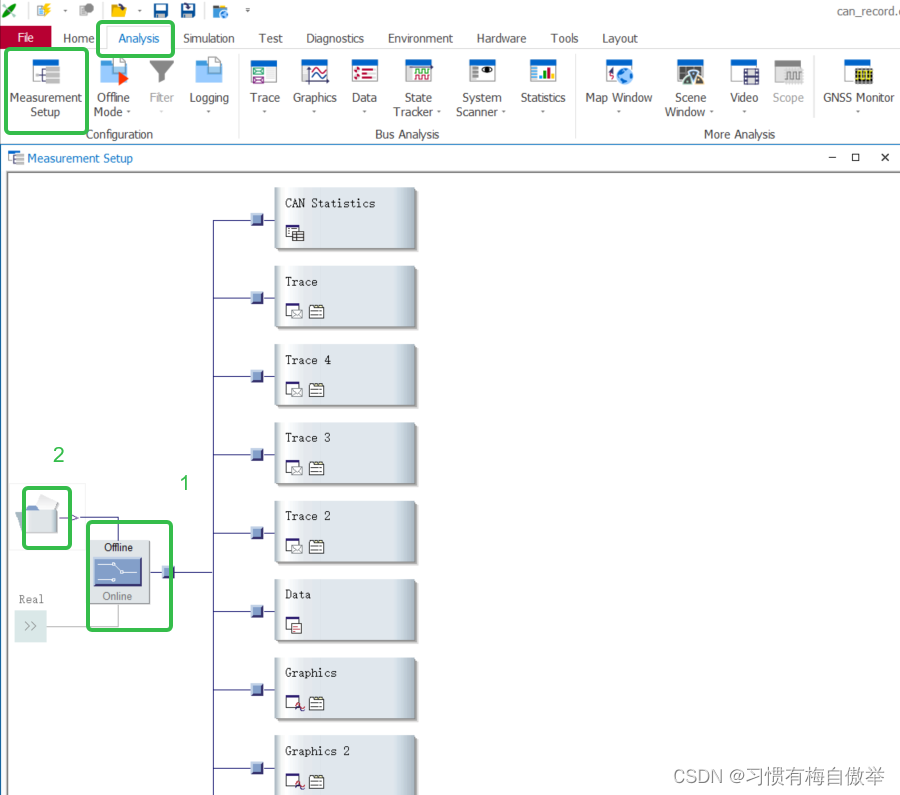Open the File menu tab
The height and width of the screenshot is (795, 900).
click(x=26, y=38)
